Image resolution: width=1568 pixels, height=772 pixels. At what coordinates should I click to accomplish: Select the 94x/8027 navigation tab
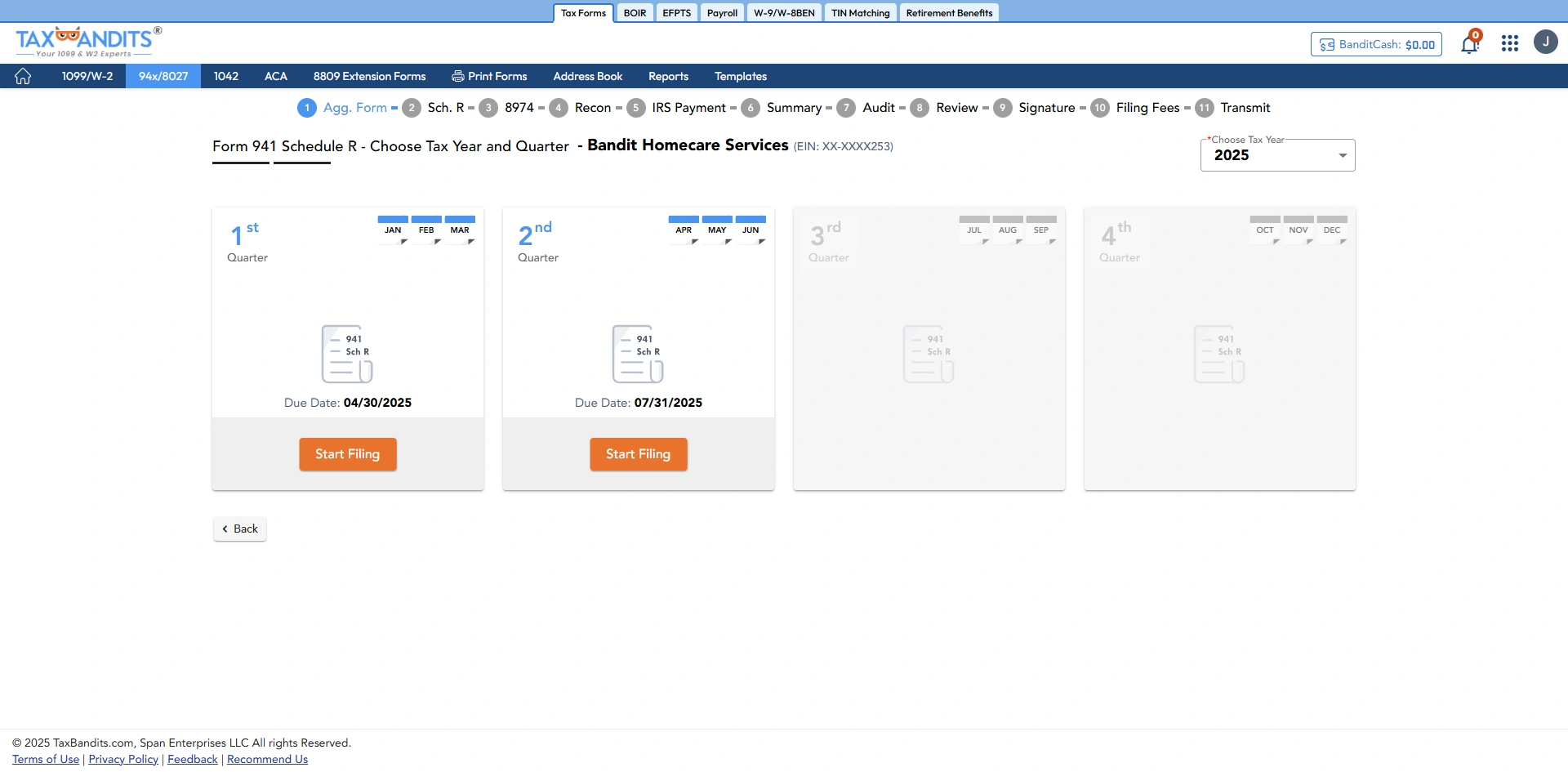tap(163, 76)
